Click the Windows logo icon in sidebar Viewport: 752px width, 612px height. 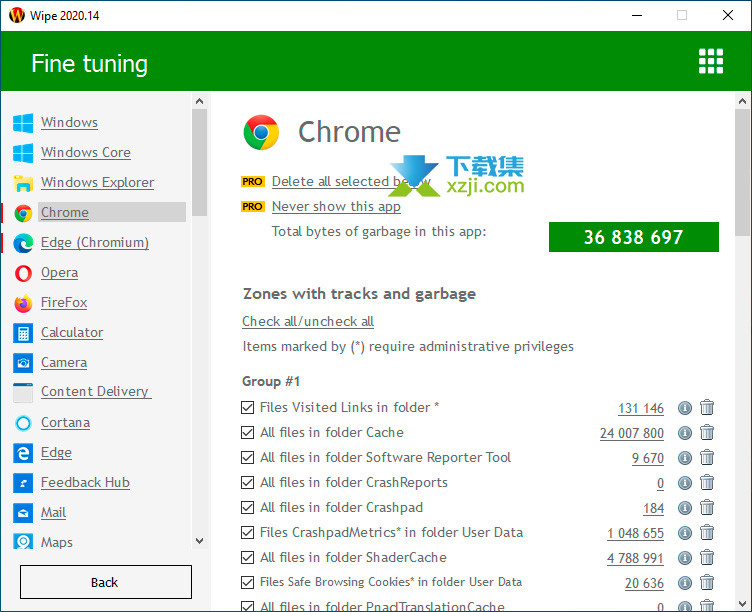coord(23,123)
